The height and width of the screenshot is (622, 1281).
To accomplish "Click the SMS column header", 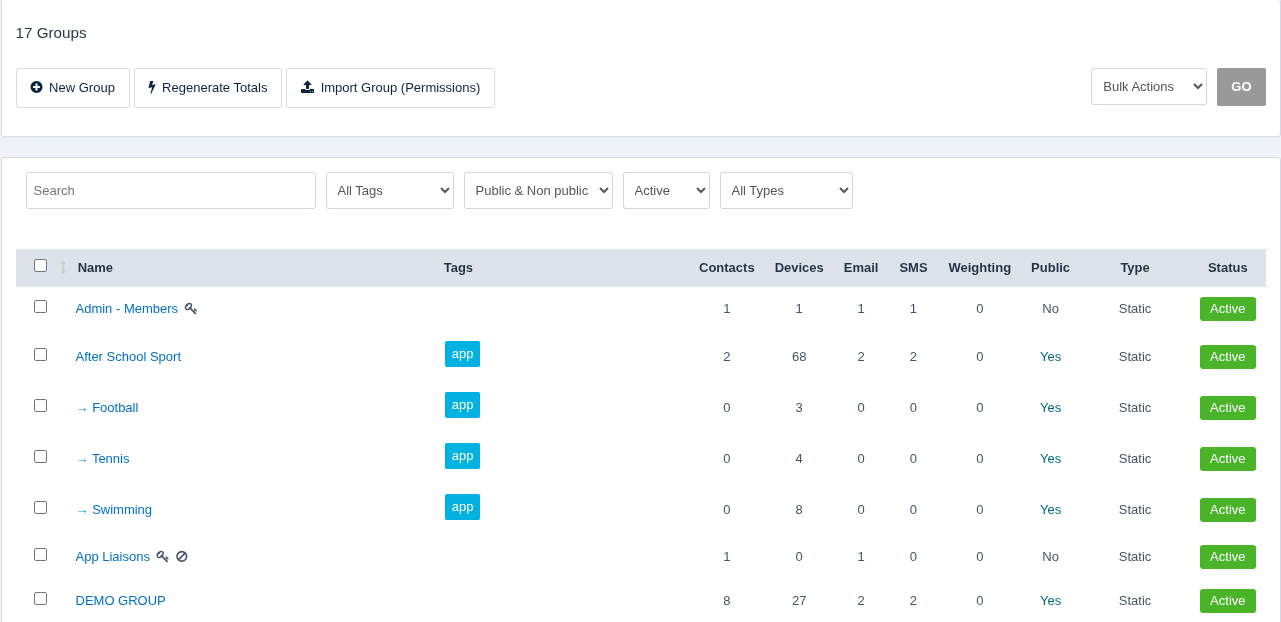I will click(913, 268).
